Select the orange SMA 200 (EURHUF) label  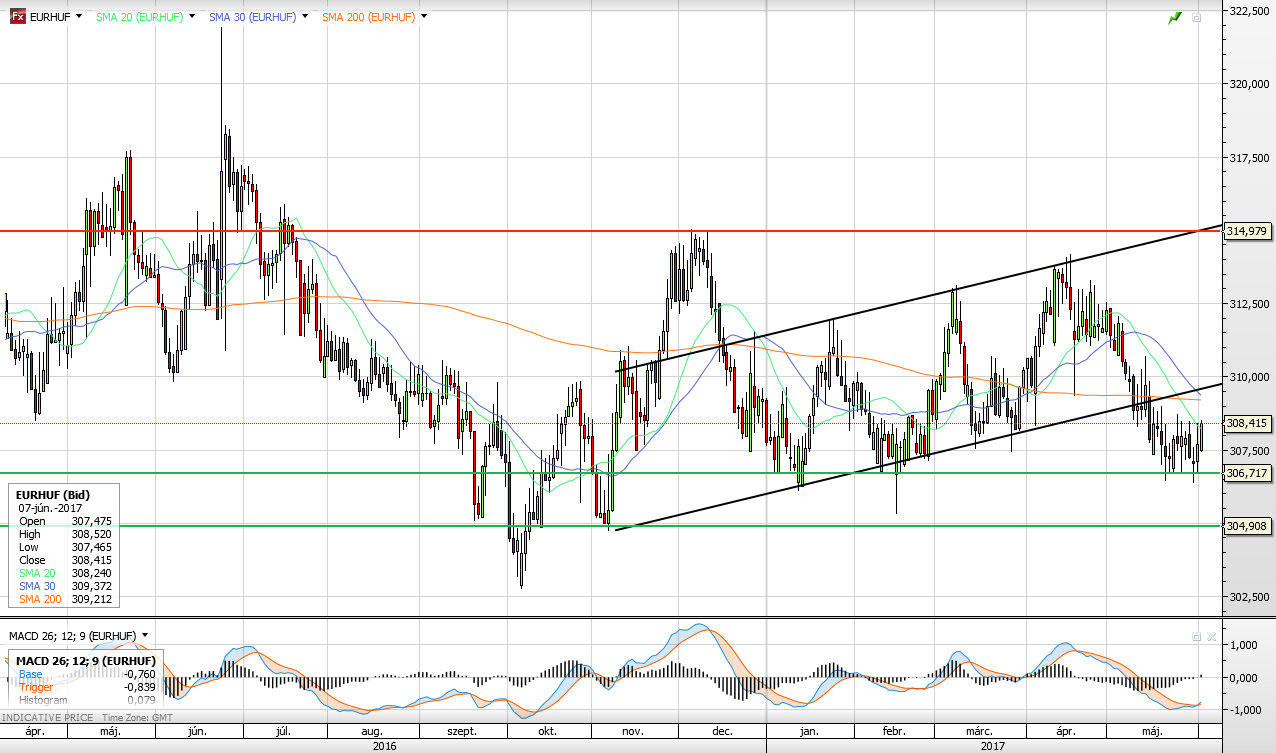click(x=369, y=17)
